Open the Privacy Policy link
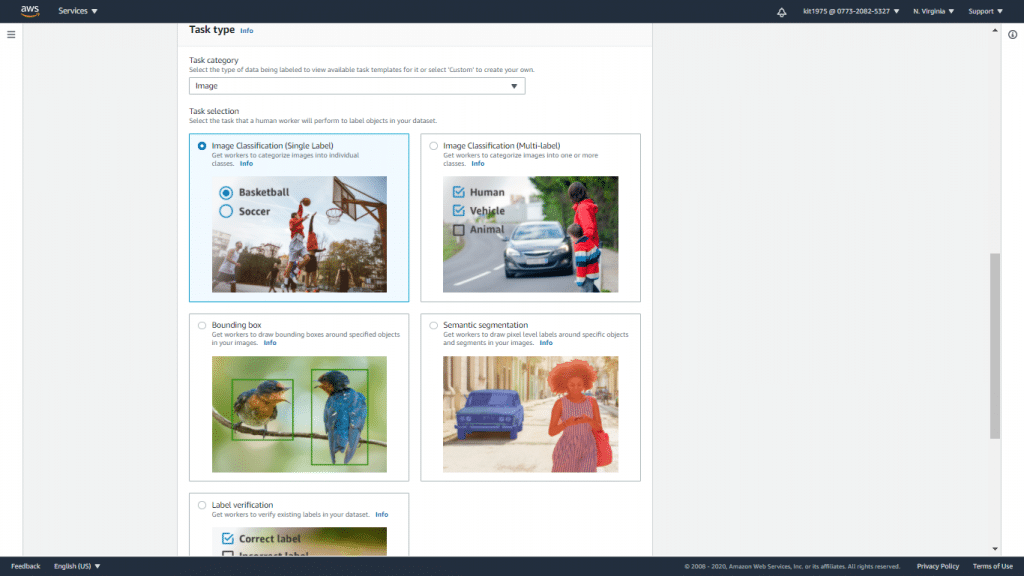This screenshot has width=1024, height=576. [x=938, y=566]
